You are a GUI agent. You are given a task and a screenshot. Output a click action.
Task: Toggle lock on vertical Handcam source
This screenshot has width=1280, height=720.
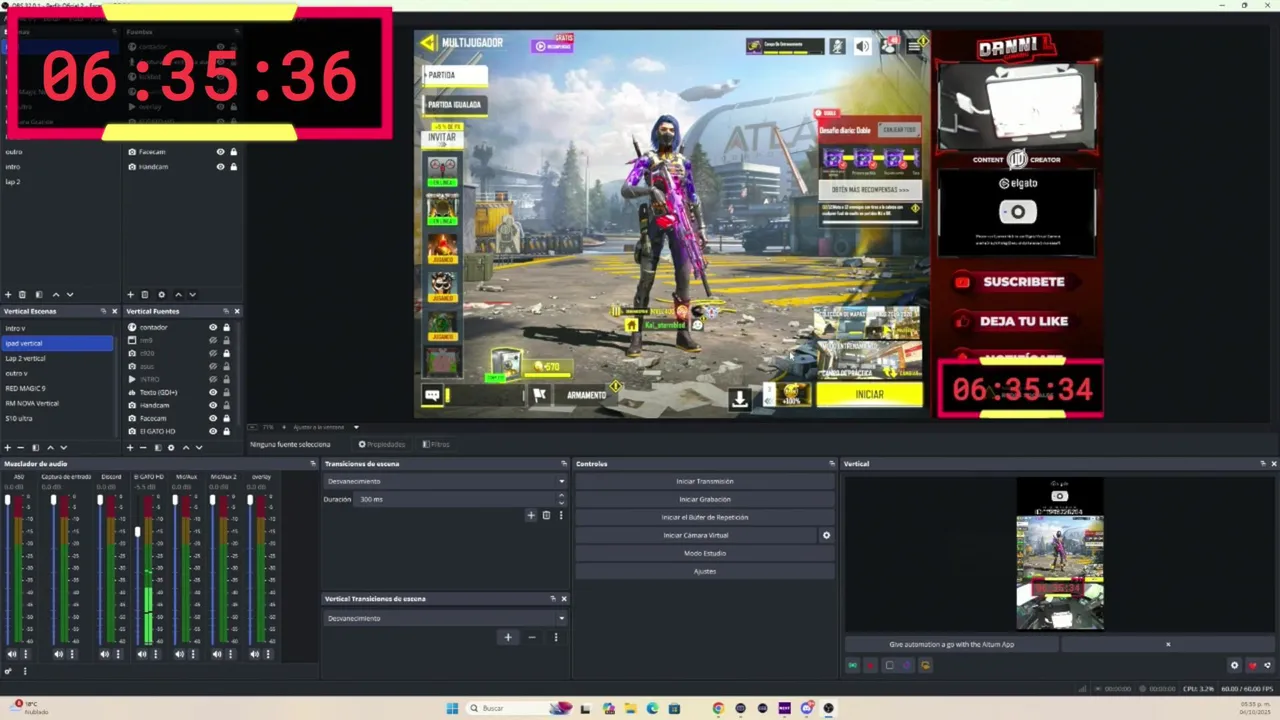(x=227, y=405)
